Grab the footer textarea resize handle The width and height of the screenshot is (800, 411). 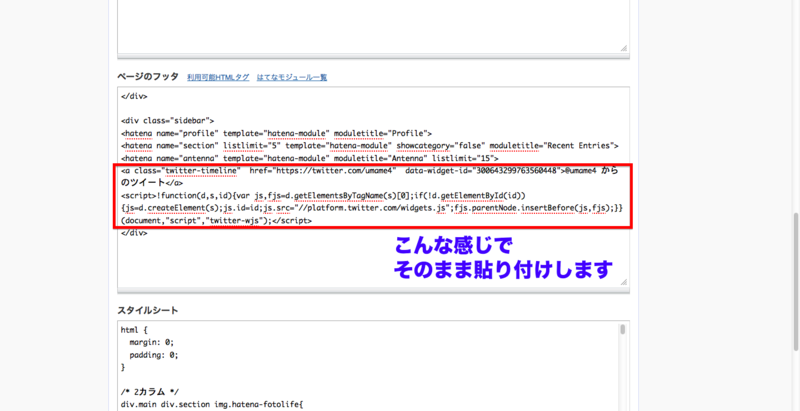coord(623,282)
